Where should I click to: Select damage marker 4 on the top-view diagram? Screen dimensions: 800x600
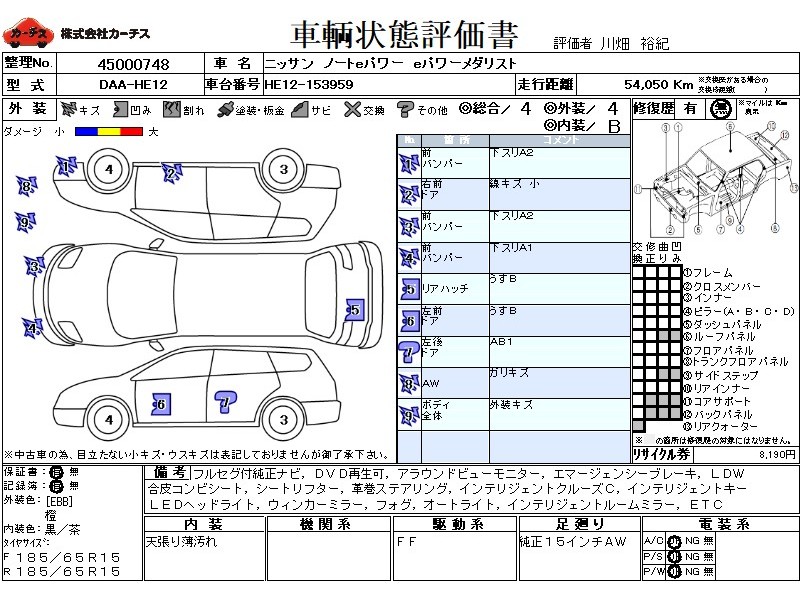(33, 328)
